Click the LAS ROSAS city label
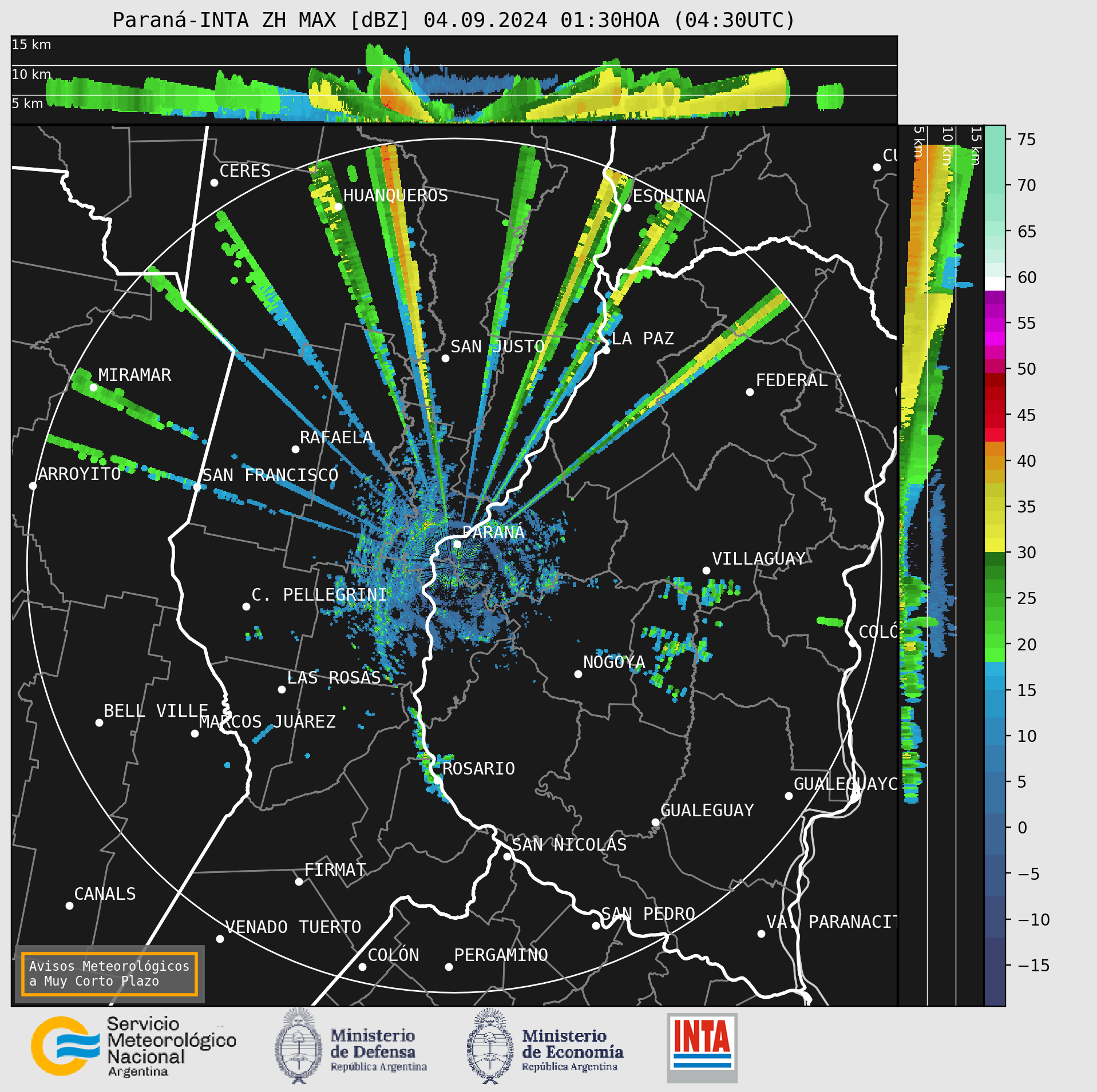 point(334,678)
